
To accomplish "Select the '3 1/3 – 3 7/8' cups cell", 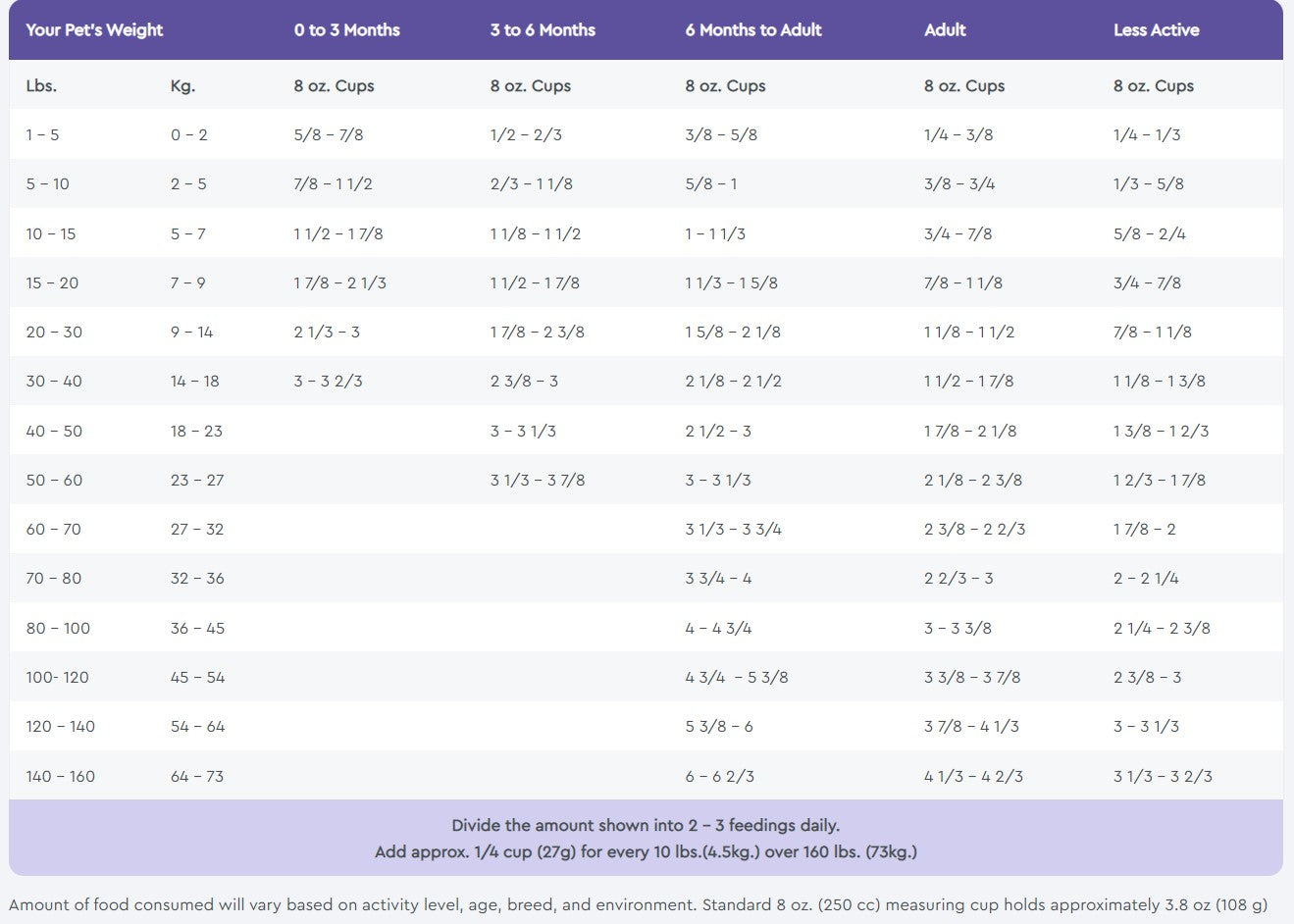I will [538, 480].
